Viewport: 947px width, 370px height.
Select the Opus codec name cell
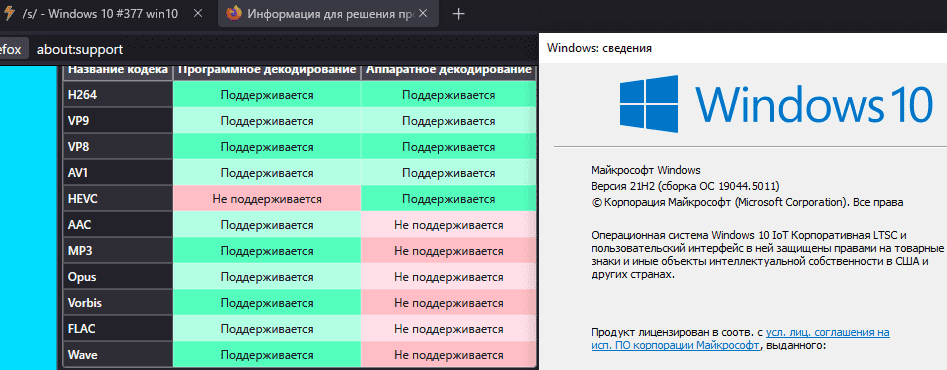tap(118, 276)
